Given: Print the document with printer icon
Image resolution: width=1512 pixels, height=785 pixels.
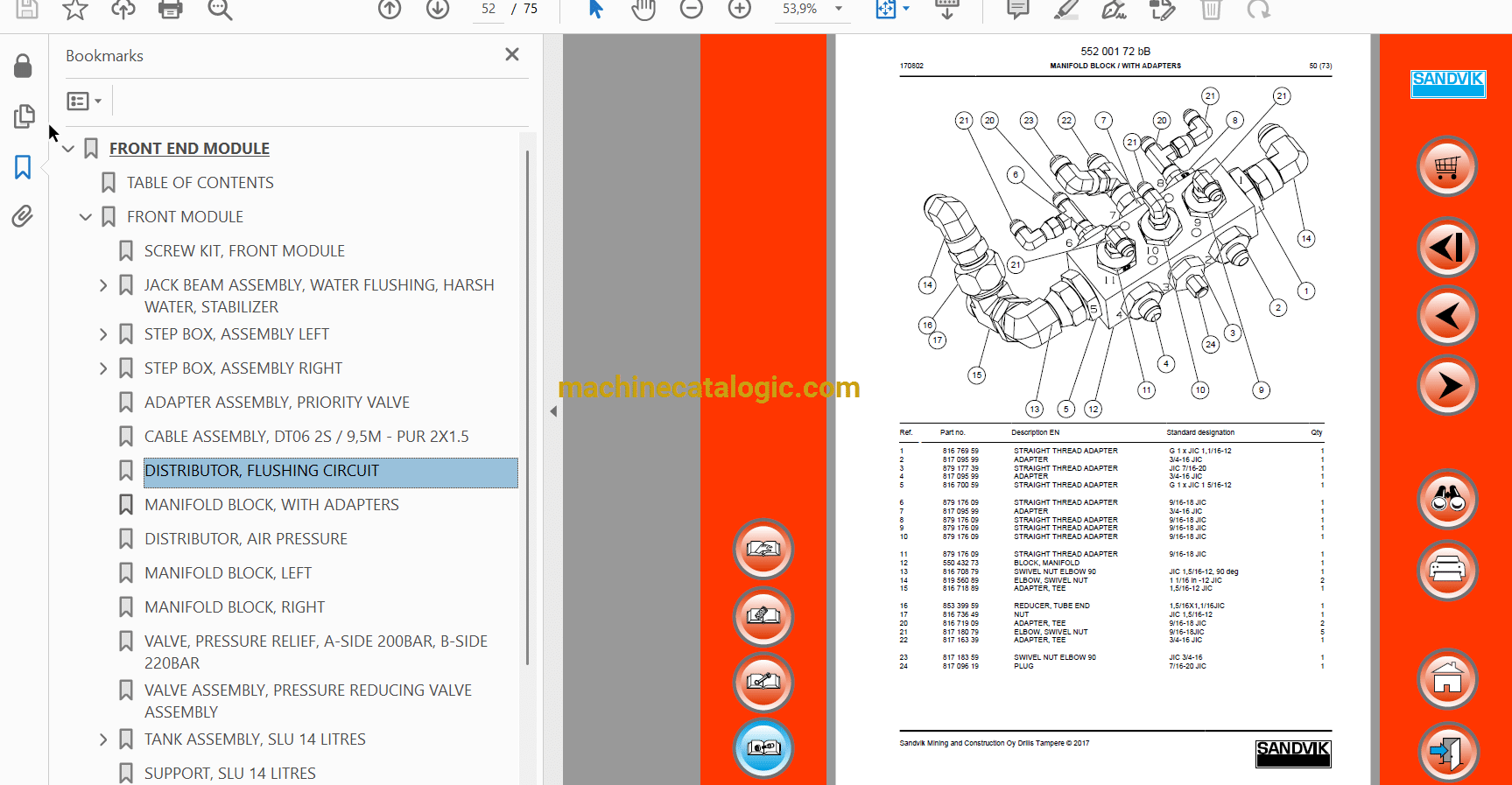Looking at the screenshot, I should 171,10.
